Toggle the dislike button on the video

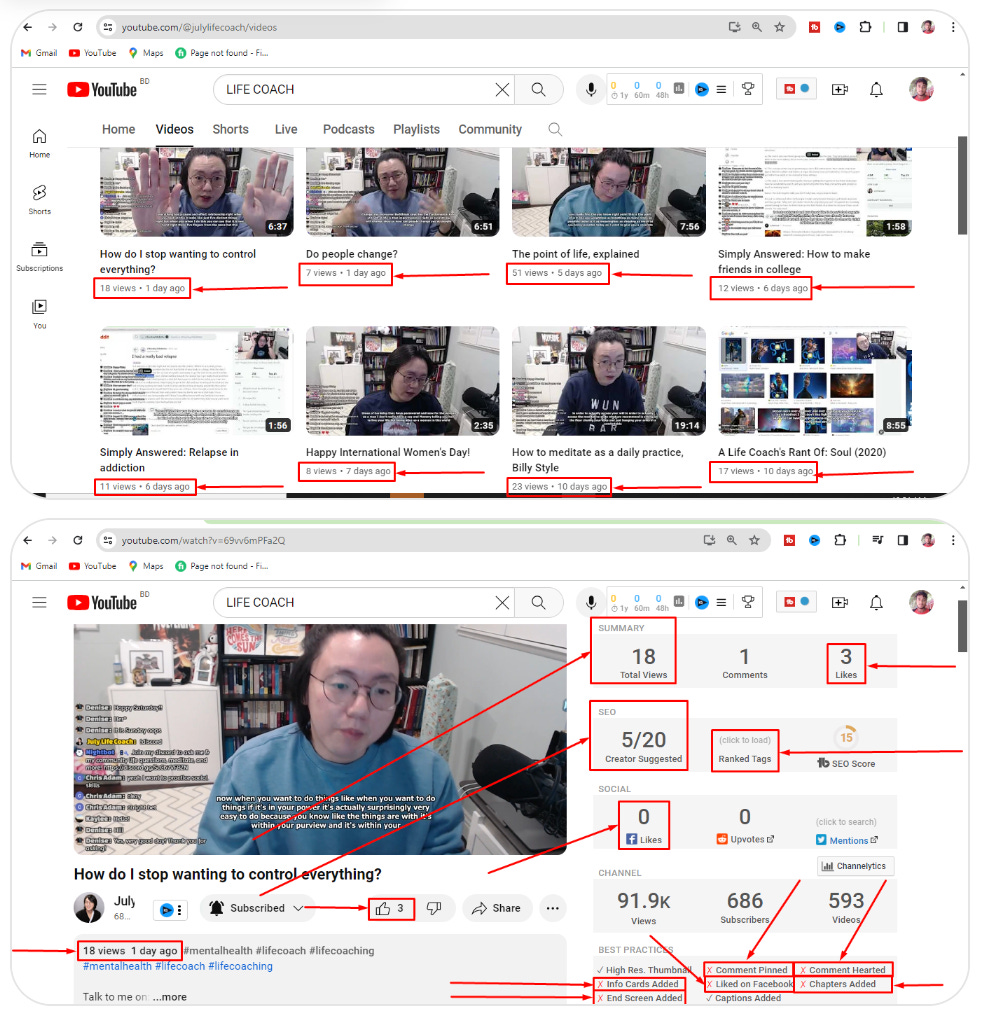point(434,908)
